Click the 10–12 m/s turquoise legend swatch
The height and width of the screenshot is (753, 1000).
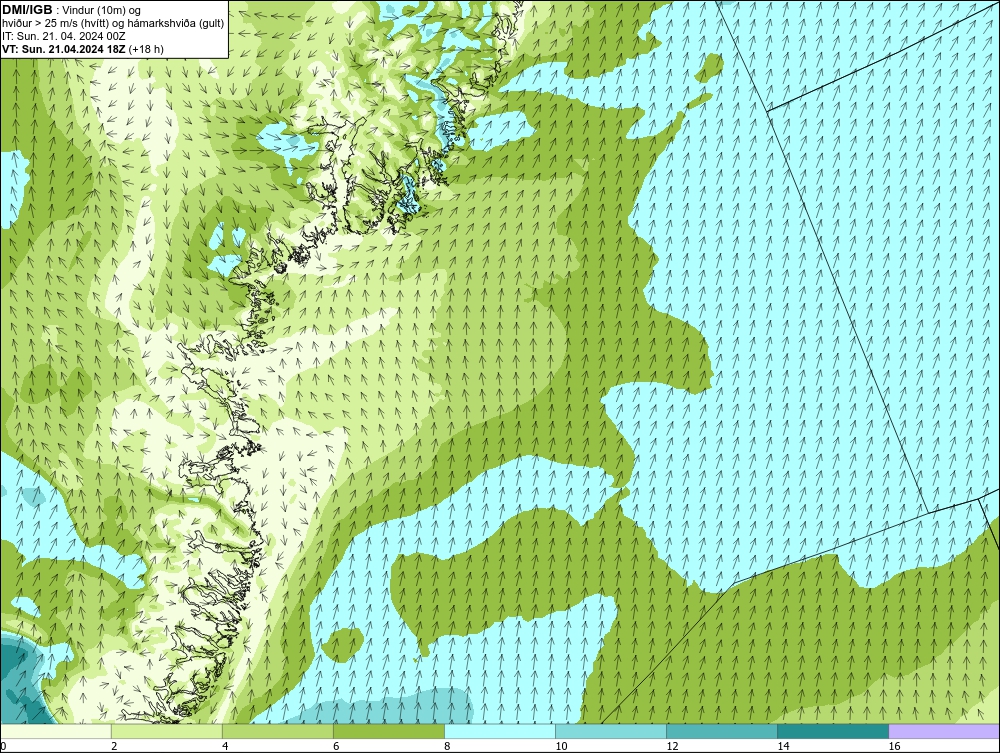tap(611, 731)
